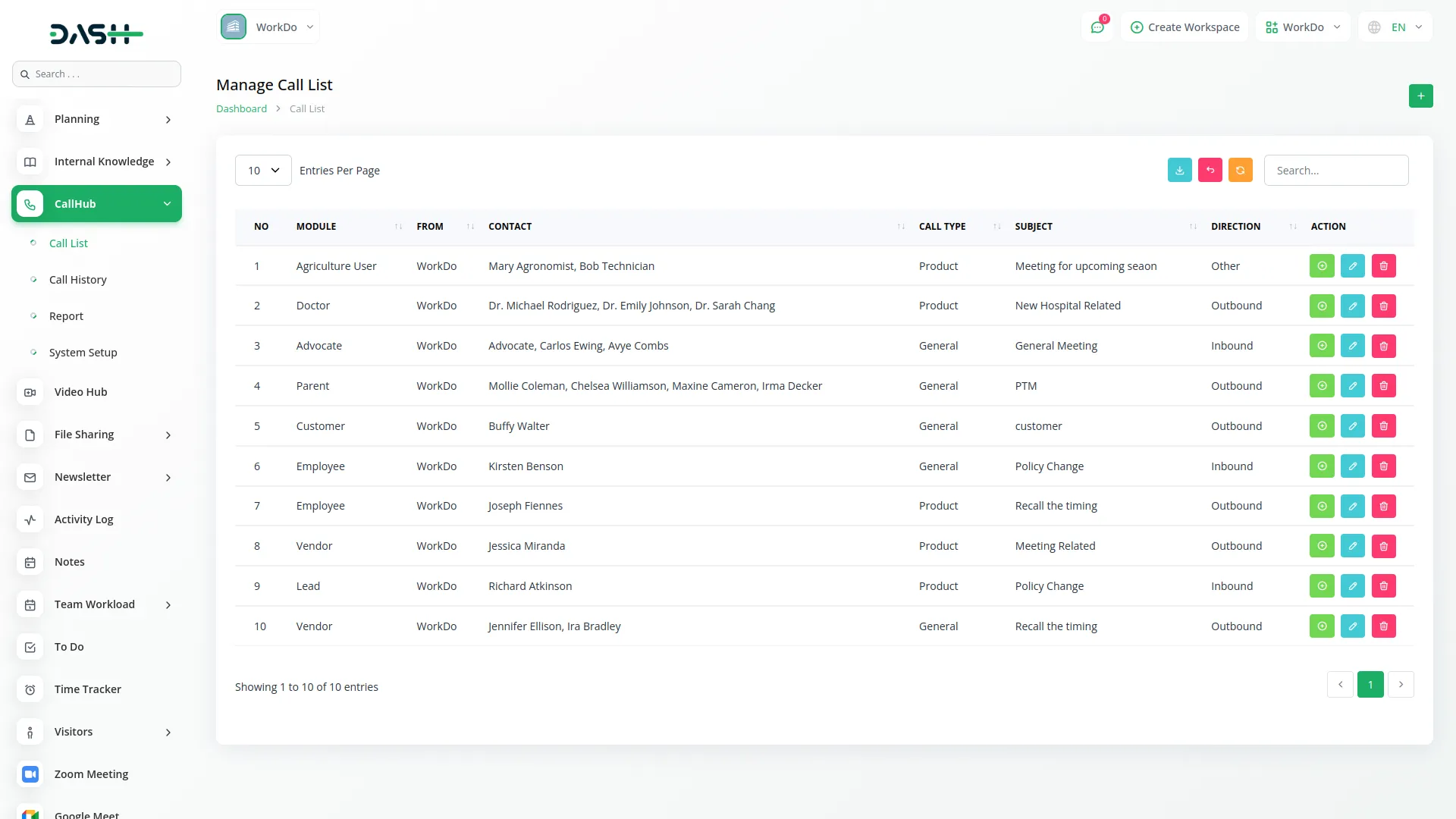1456x819 pixels.
Task: Sort the table by CALL TYPE column
Action: 996,226
